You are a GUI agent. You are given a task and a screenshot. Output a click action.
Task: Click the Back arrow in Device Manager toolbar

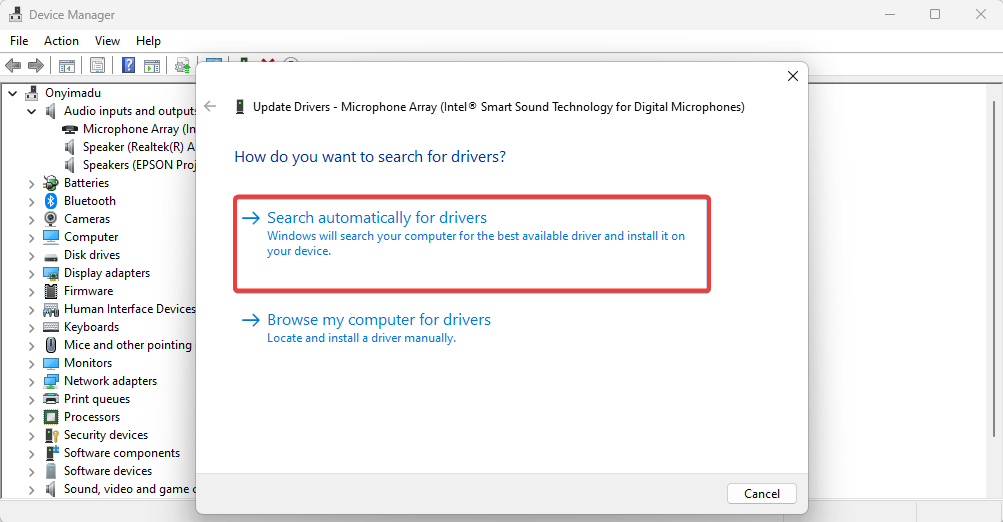pos(13,65)
